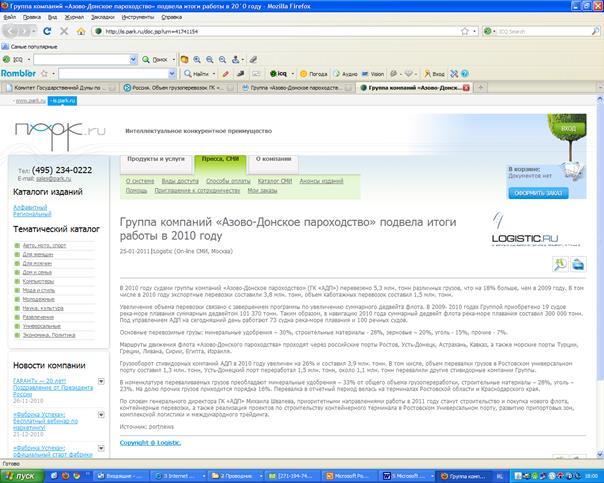Viewport: 604px width, 483px height.
Task: Click the red highlighter icon in Rambler toolbar
Action: click(226, 74)
